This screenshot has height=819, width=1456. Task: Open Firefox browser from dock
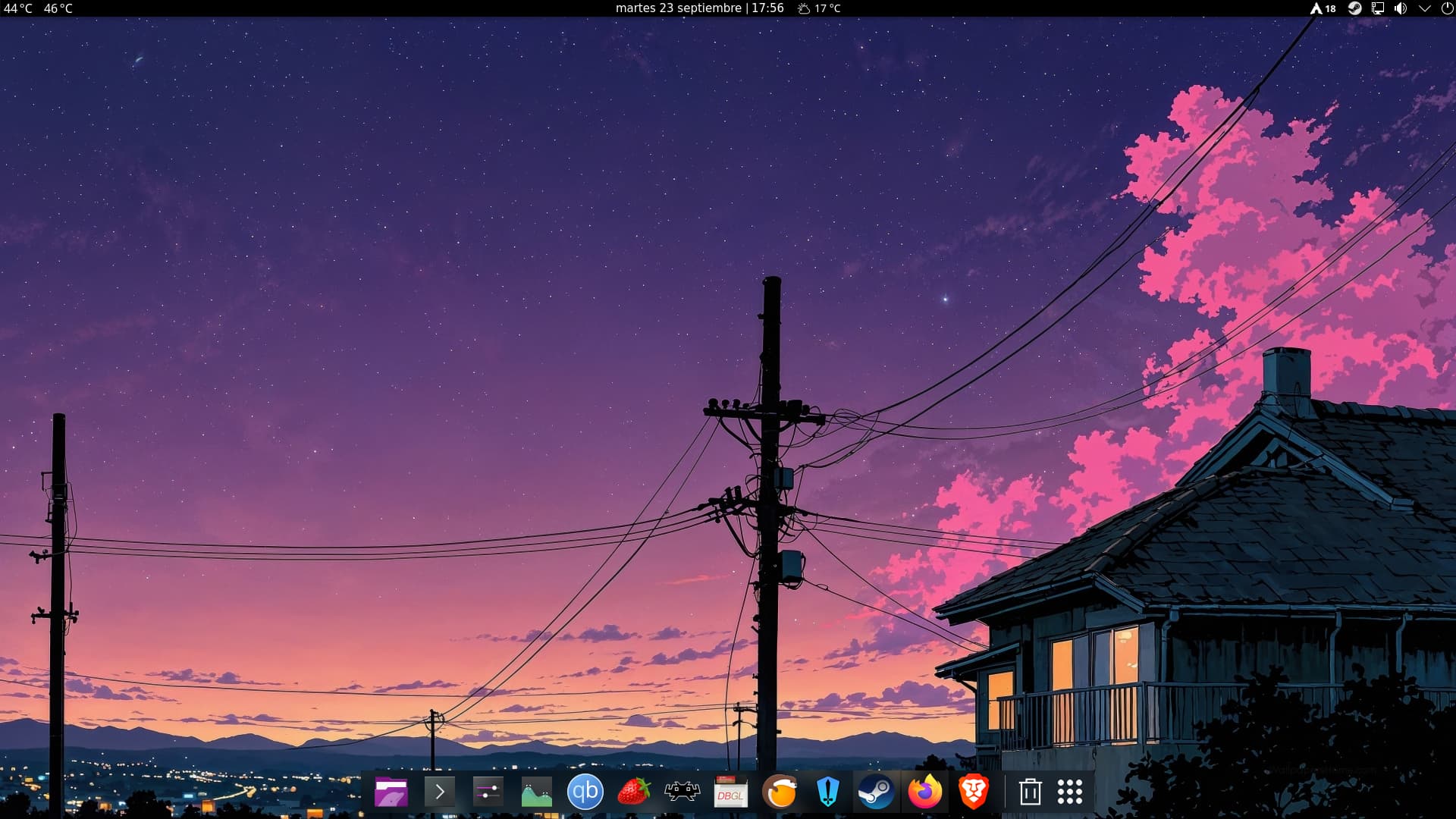tap(924, 792)
